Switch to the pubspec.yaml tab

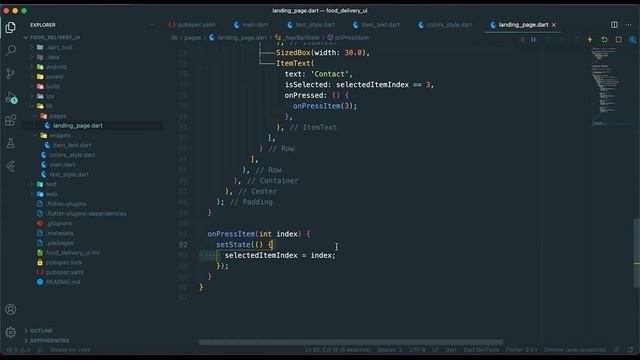[x=192, y=25]
